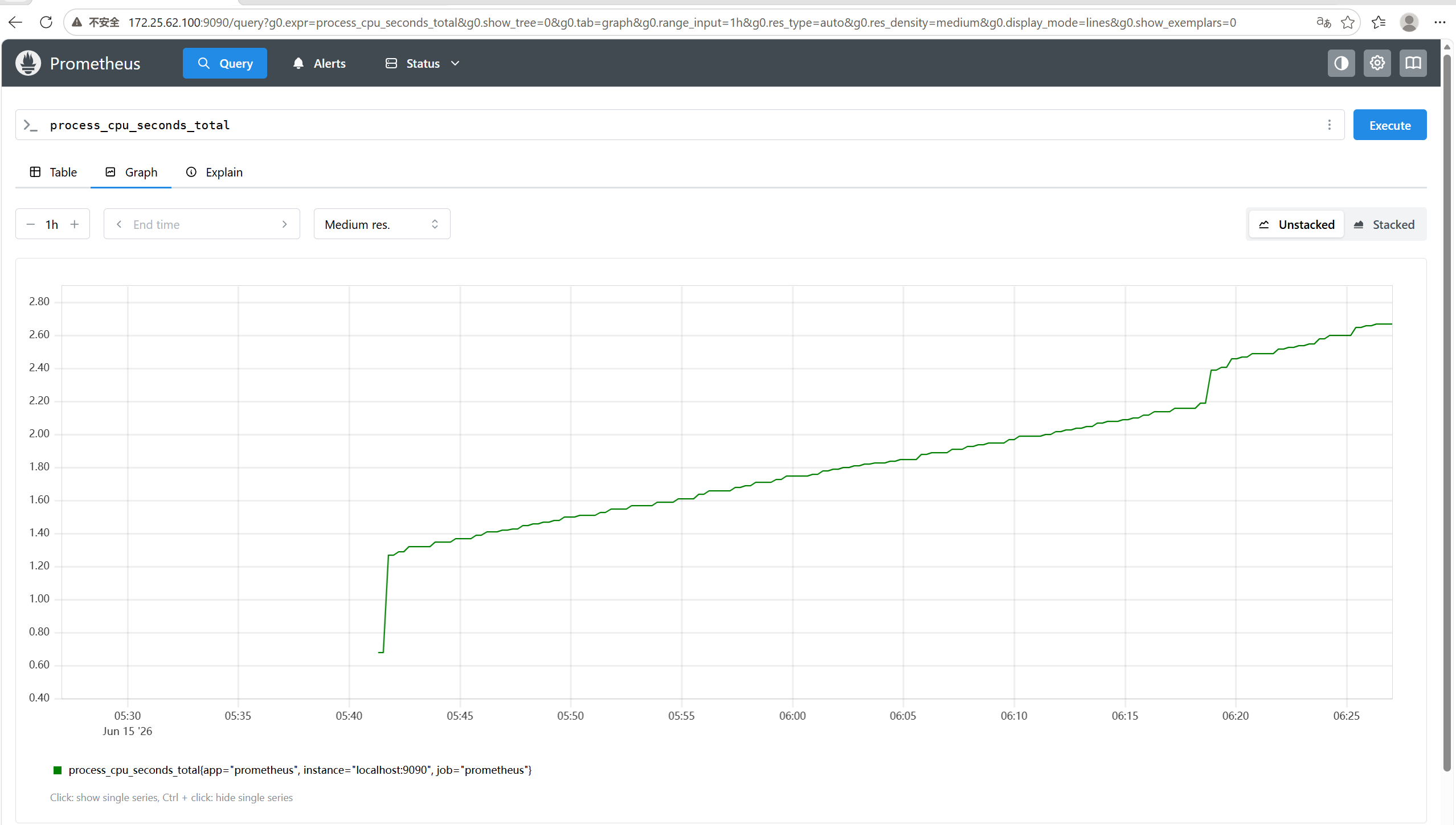Click the translate page icon
Screen dimensions: 1456x825
pyautogui.click(x=1324, y=22)
